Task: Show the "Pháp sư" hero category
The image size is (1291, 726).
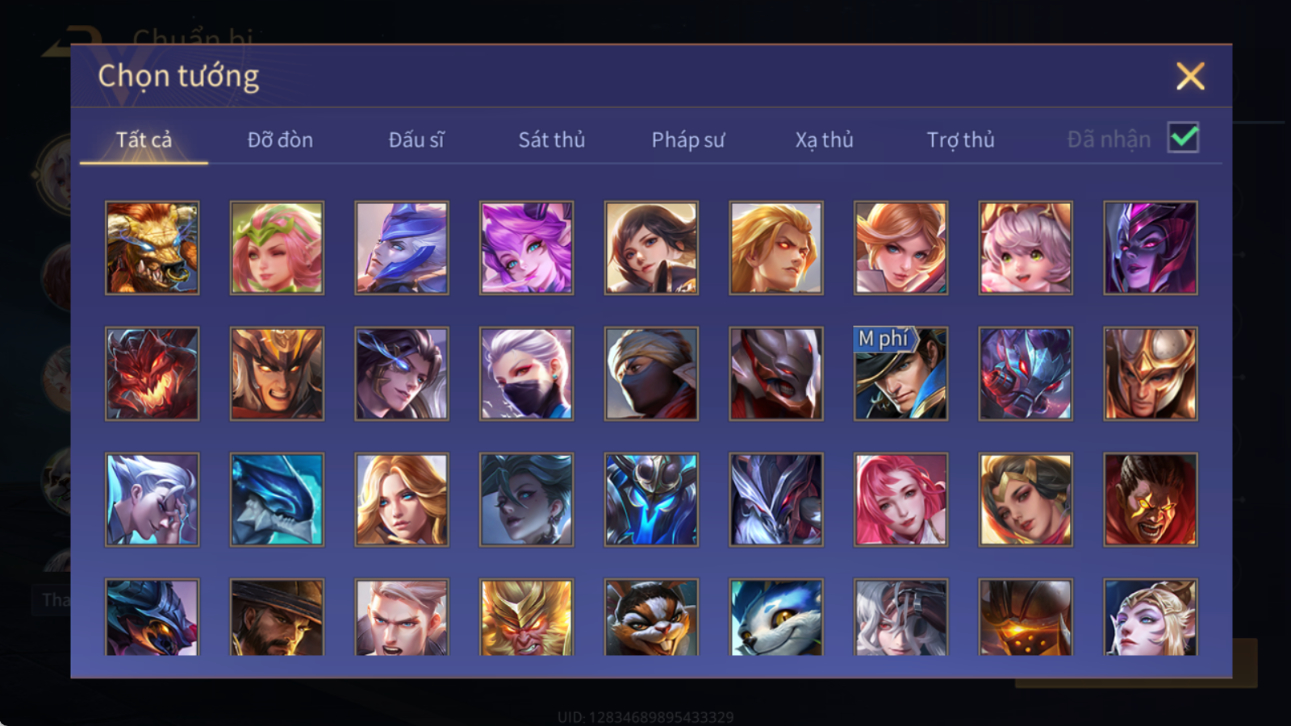Action: click(688, 140)
